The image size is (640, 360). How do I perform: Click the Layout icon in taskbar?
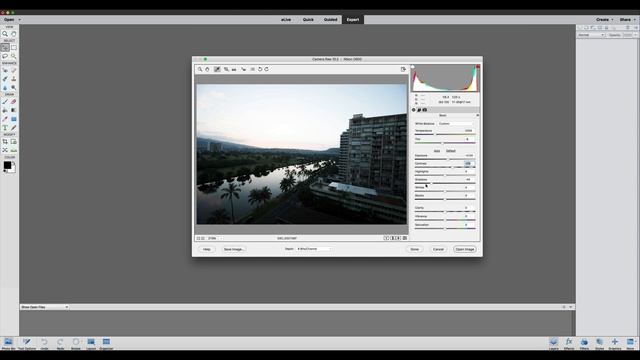pos(91,344)
